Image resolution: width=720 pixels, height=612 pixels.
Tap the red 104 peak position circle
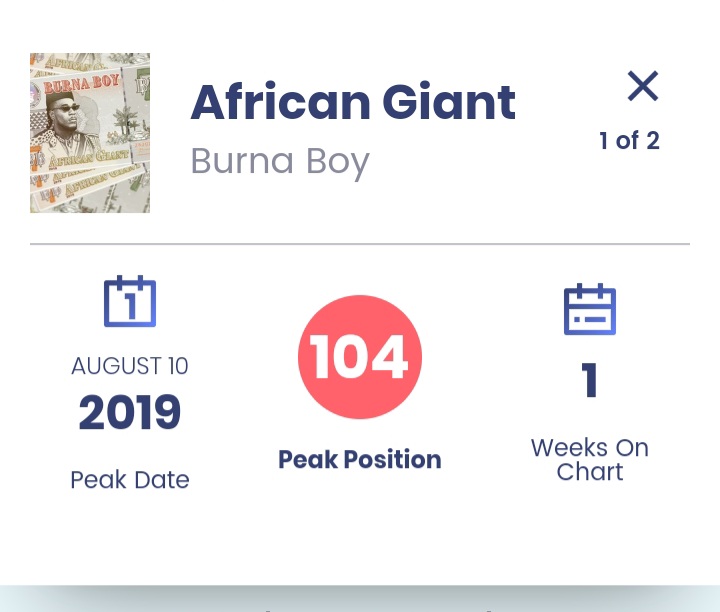click(360, 357)
